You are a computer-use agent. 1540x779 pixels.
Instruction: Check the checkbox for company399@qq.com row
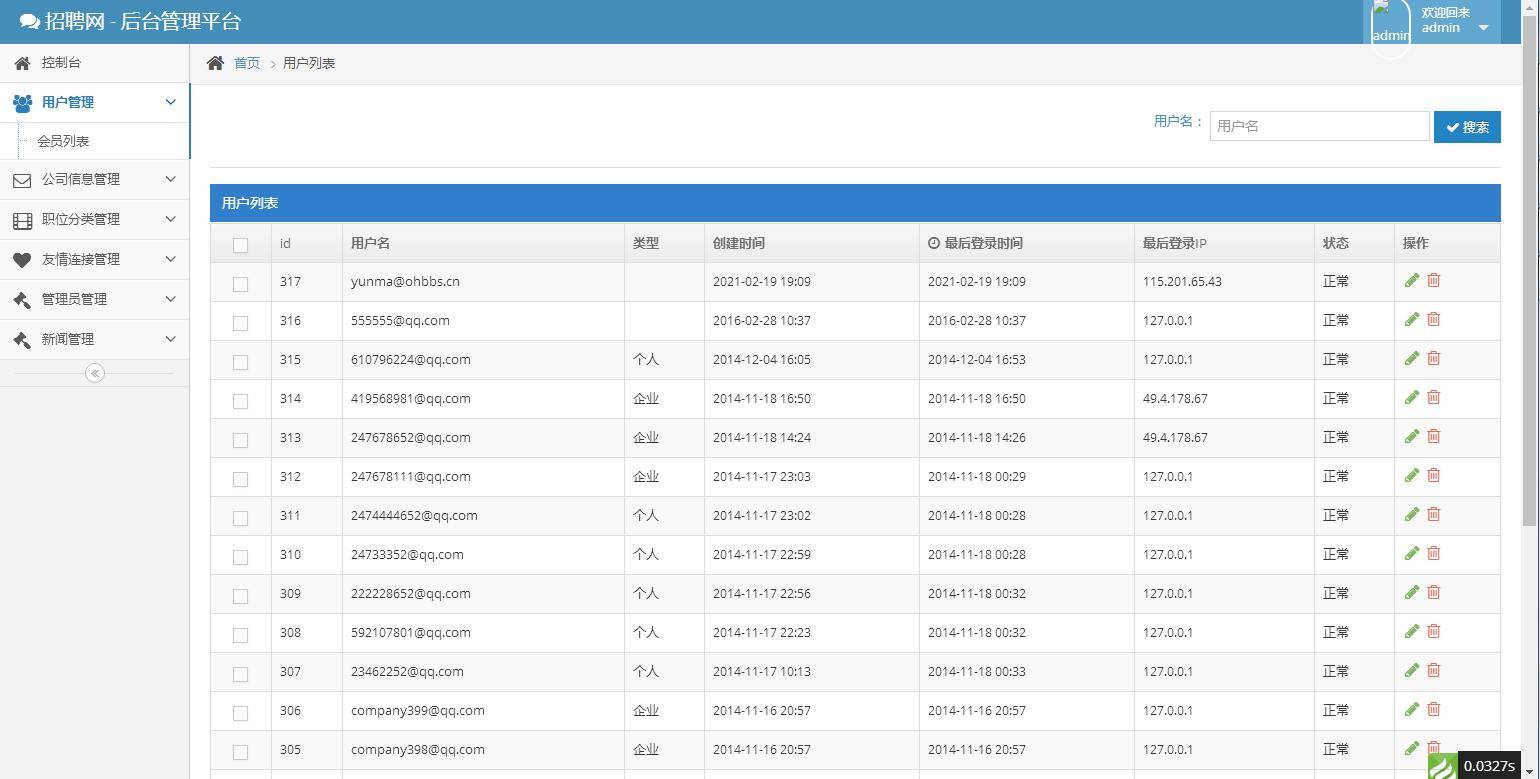tap(240, 712)
